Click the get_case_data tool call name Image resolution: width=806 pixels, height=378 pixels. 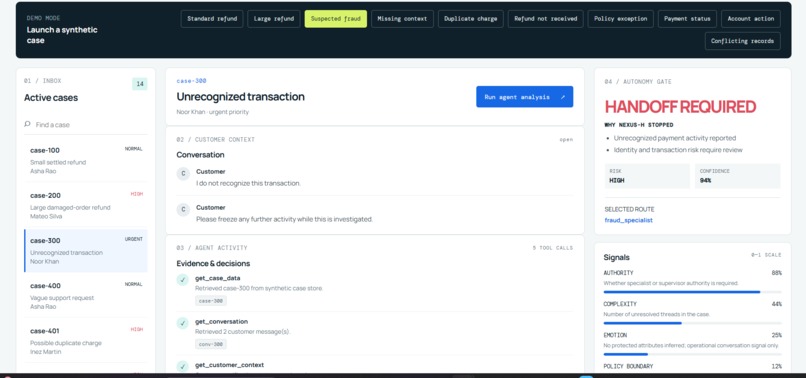click(217, 278)
